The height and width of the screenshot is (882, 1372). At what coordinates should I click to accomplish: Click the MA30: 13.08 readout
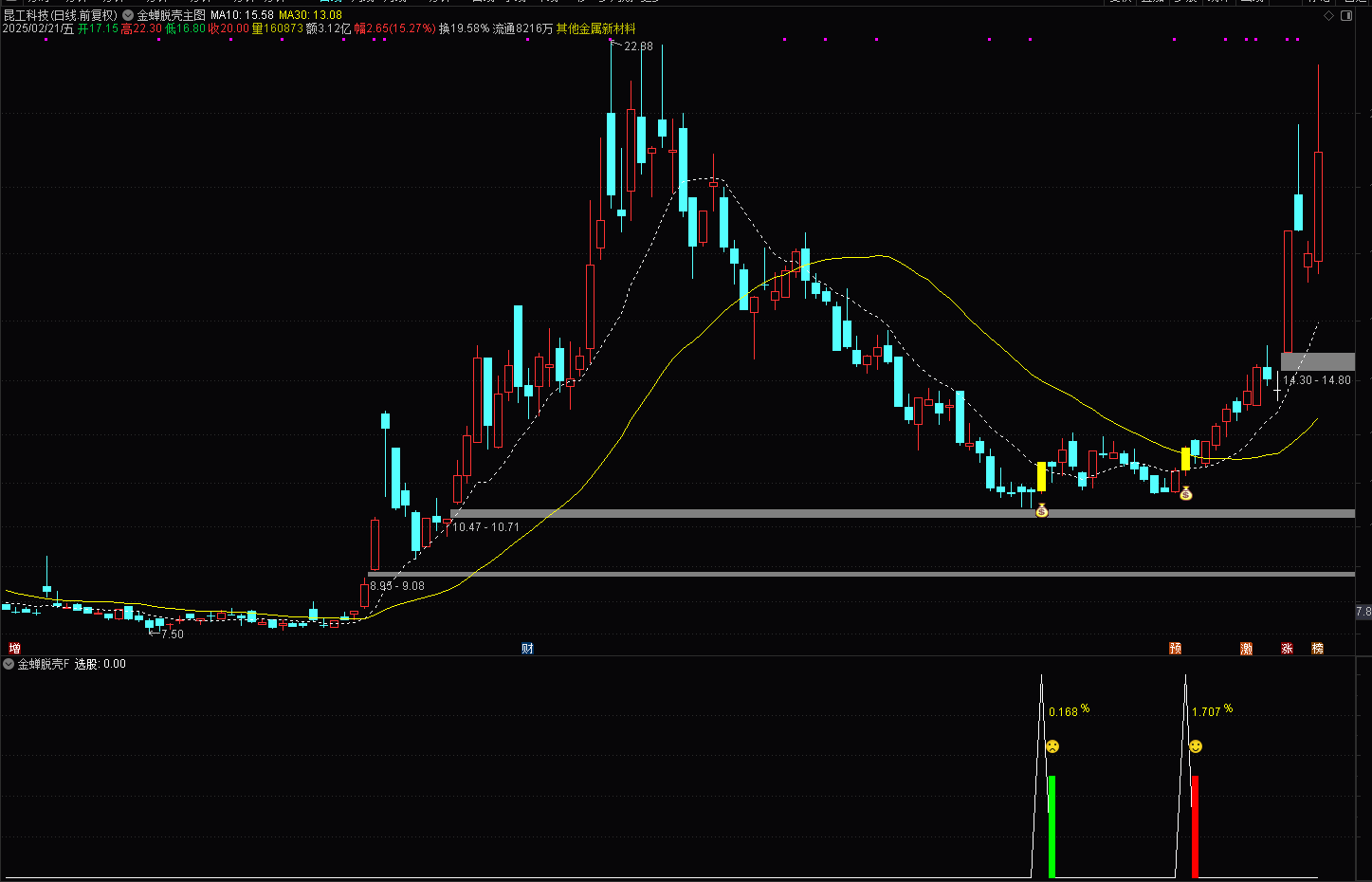pos(310,15)
